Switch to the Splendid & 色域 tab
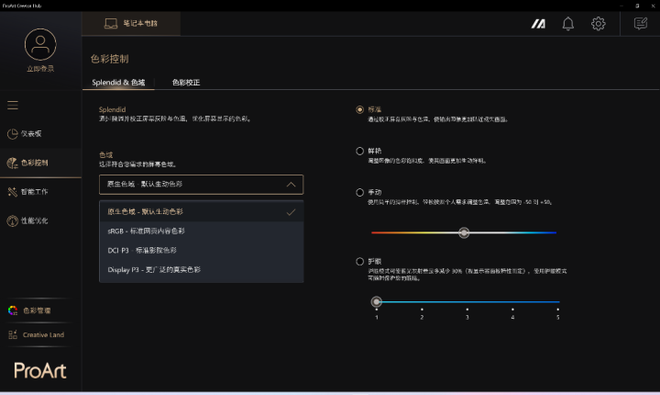Image resolution: width=660 pixels, height=395 pixels. (x=118, y=82)
